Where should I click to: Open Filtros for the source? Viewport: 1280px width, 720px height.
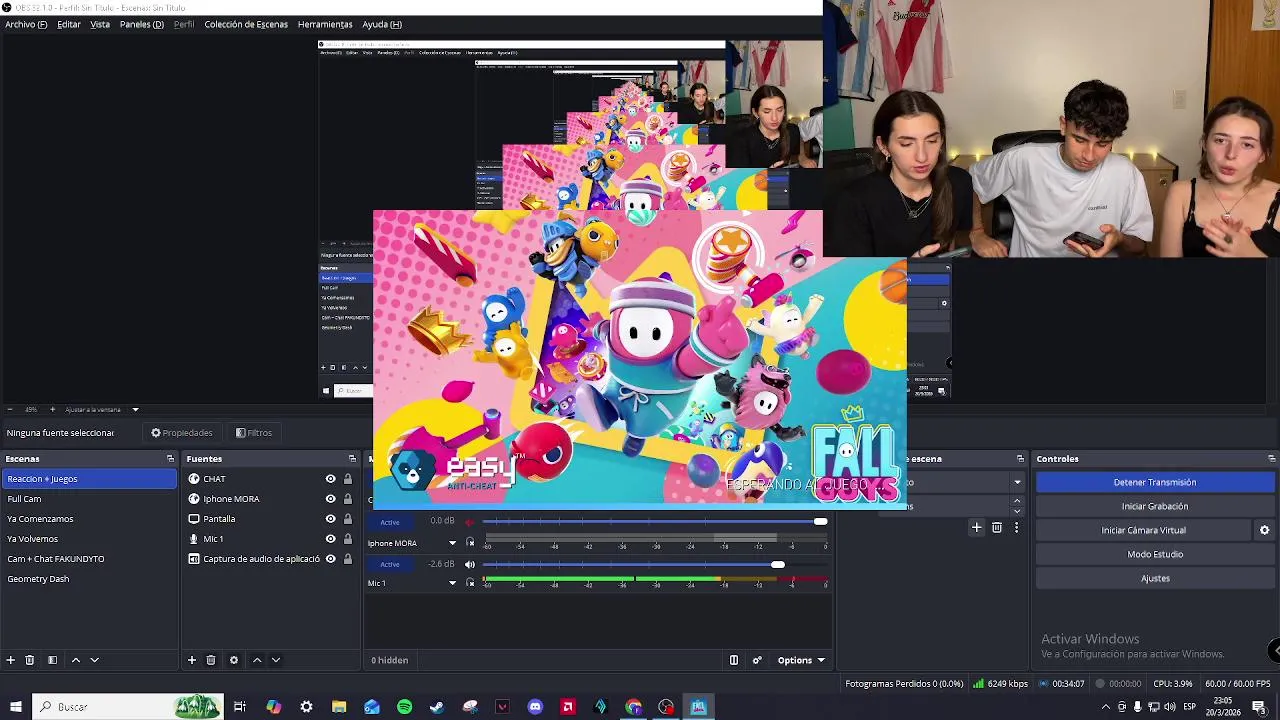click(x=254, y=433)
